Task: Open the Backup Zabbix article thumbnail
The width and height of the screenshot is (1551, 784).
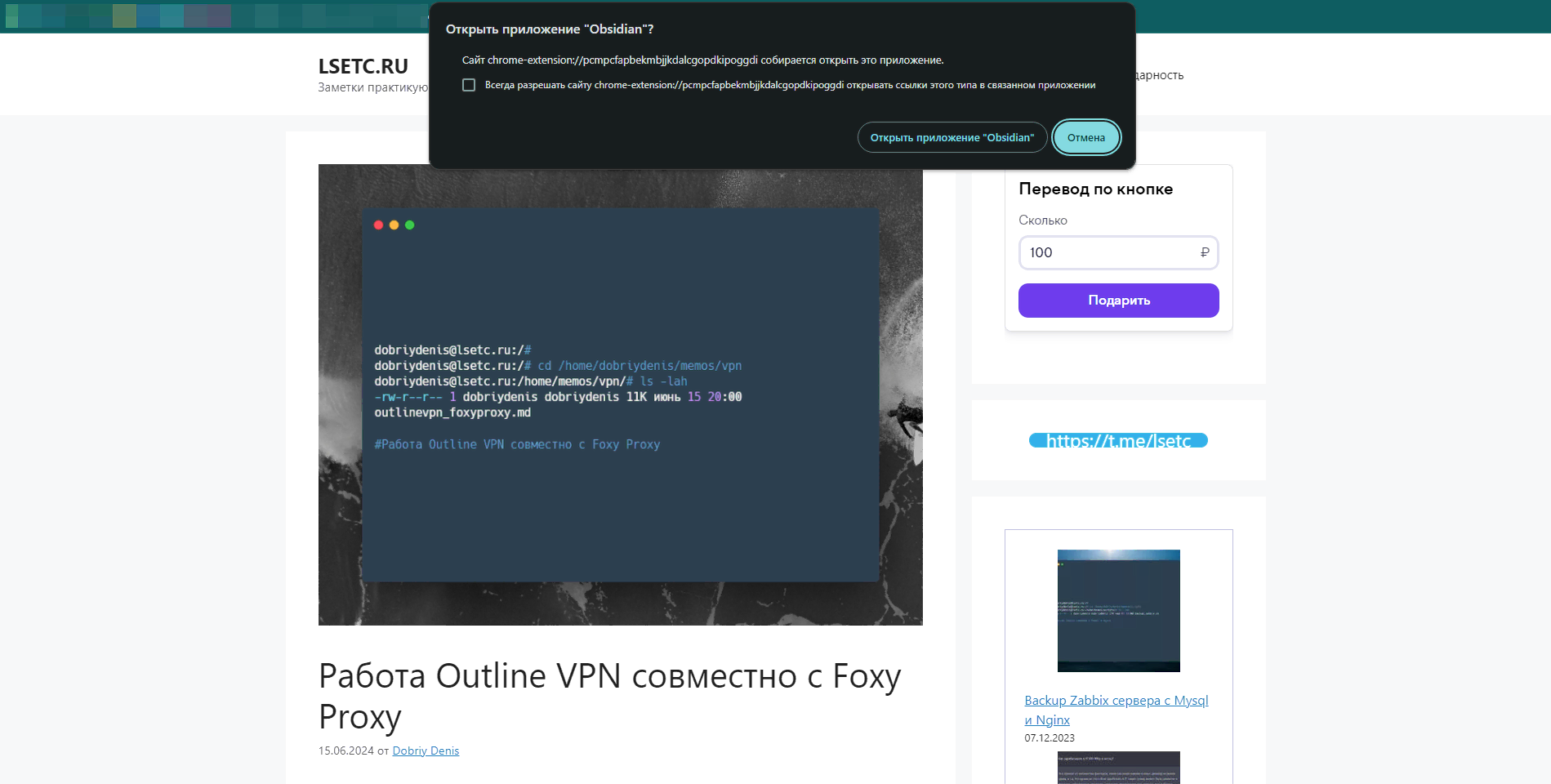Action: point(1118,611)
